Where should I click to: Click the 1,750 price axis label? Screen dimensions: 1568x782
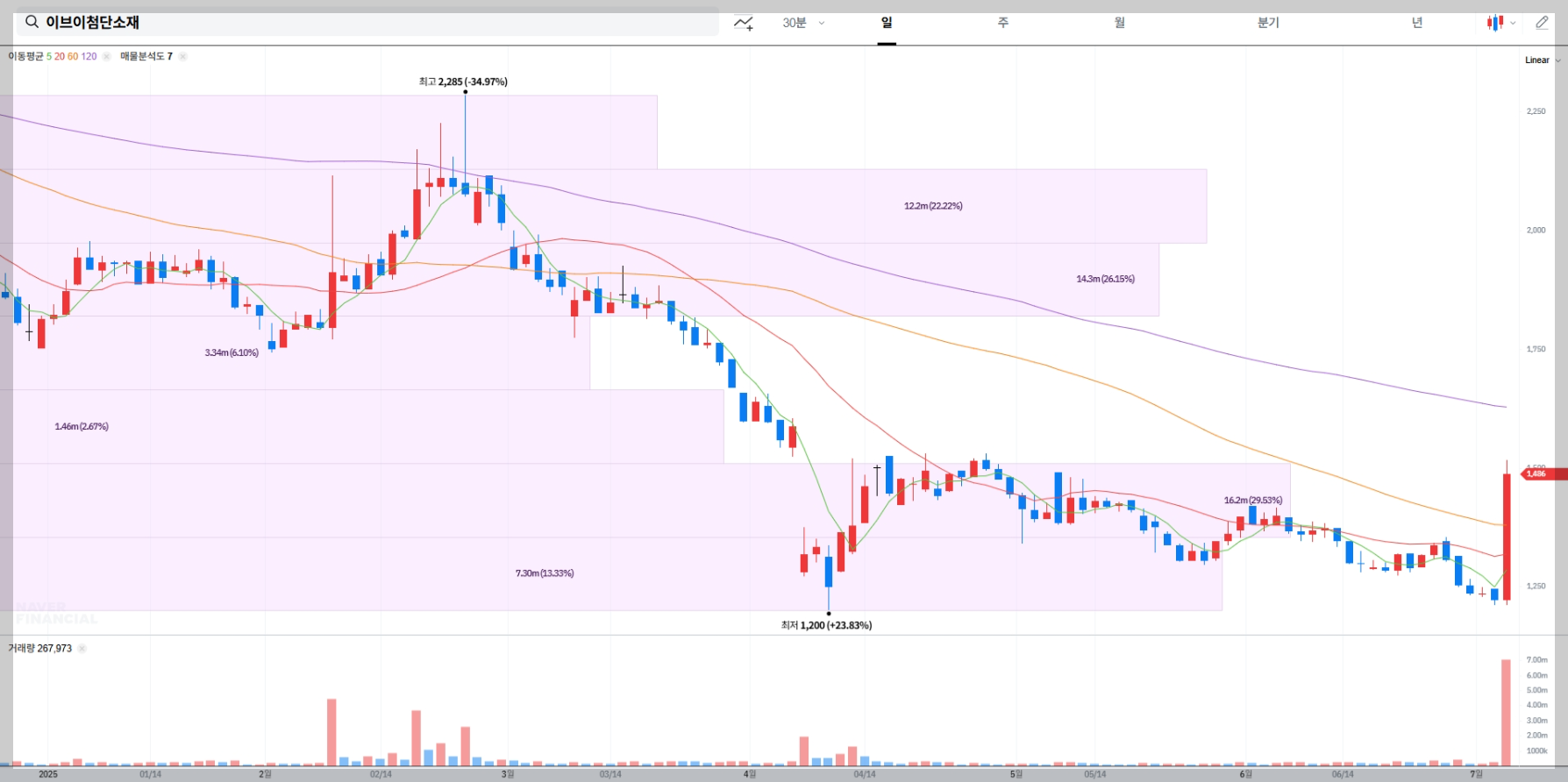click(1536, 349)
